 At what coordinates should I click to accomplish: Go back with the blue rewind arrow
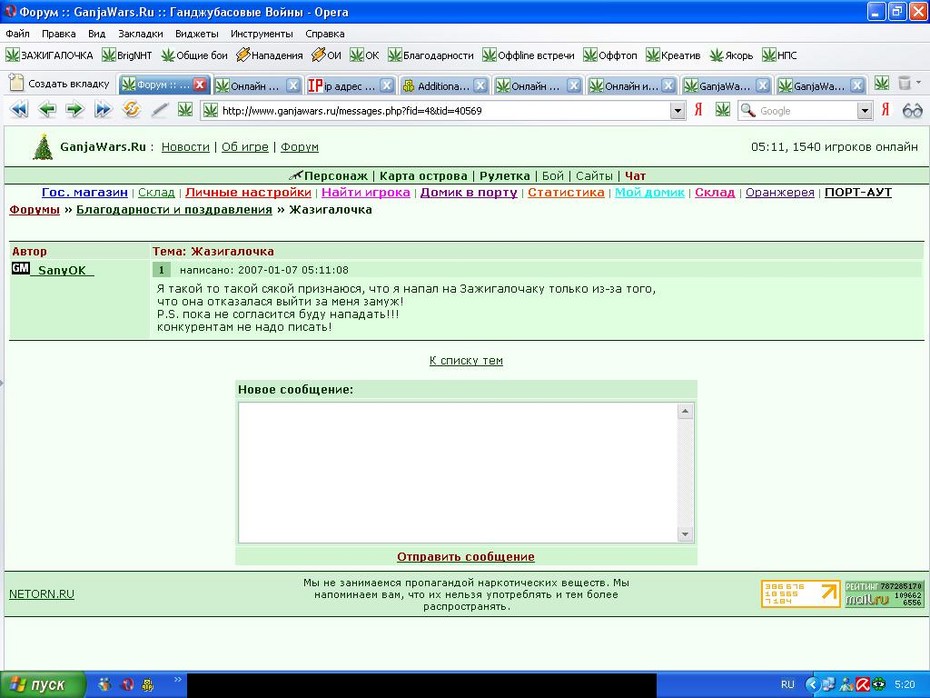(x=19, y=110)
